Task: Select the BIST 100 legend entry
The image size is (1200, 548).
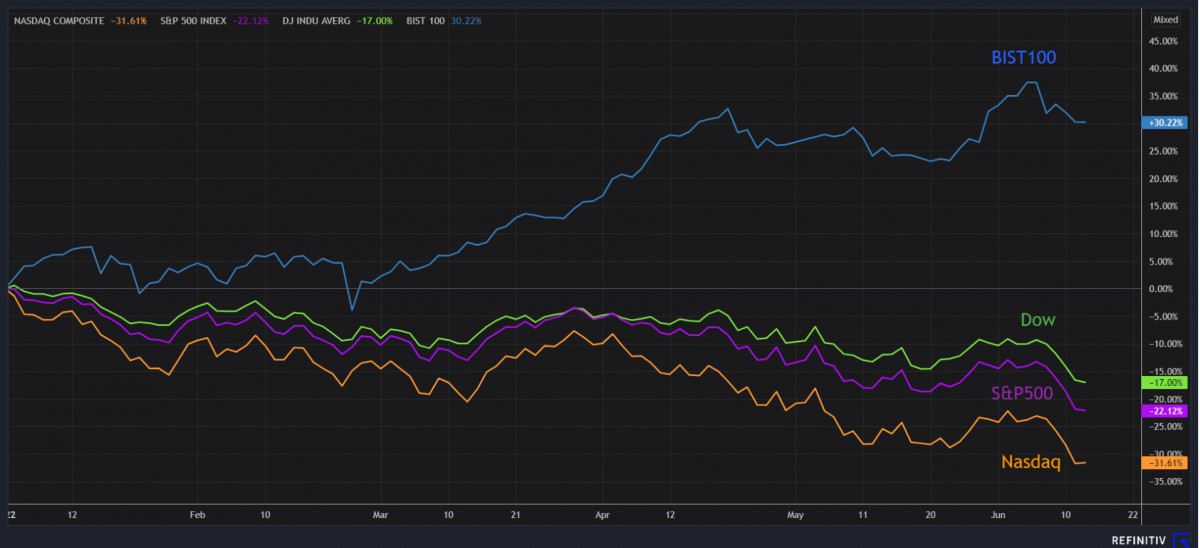Action: pyautogui.click(x=444, y=20)
